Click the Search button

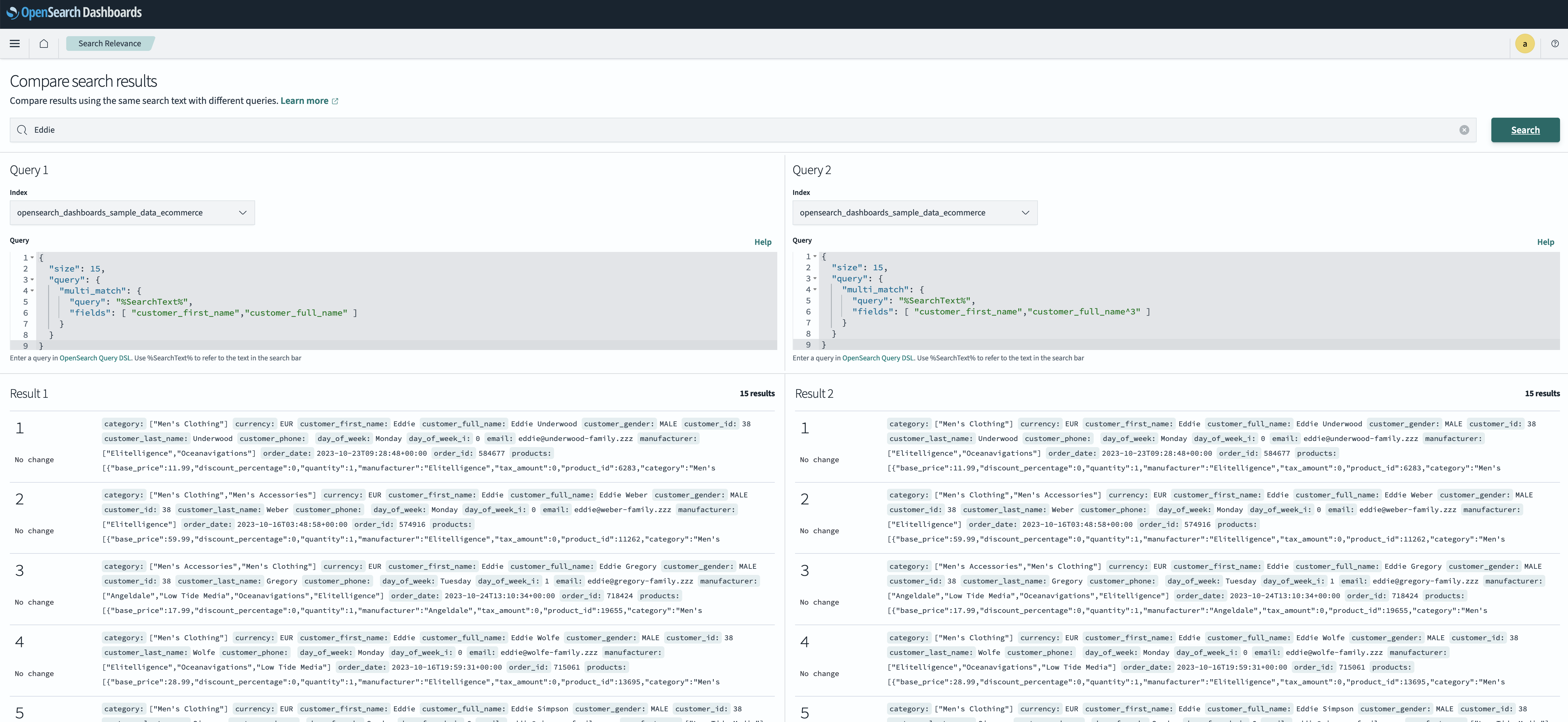tap(1525, 130)
